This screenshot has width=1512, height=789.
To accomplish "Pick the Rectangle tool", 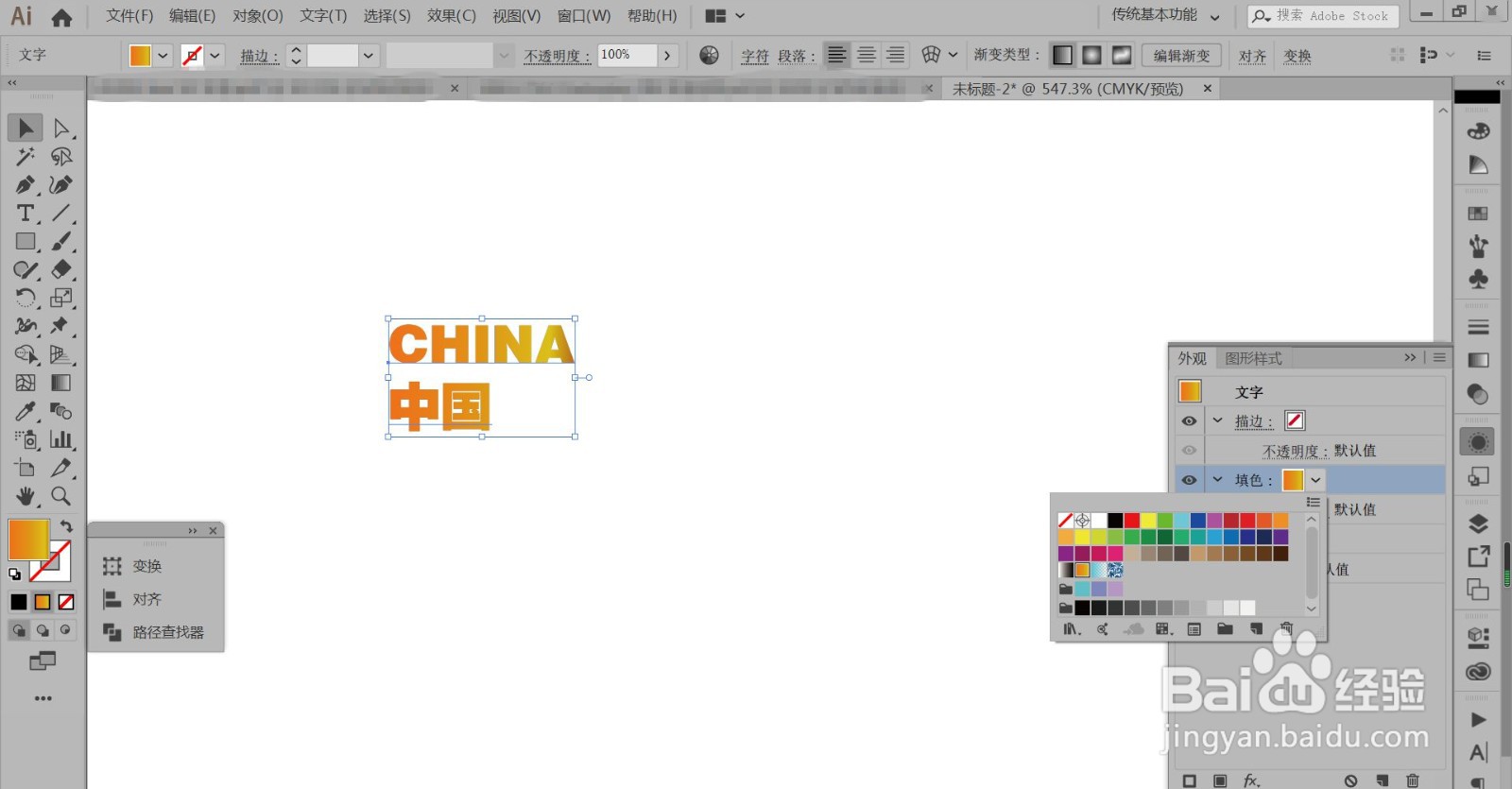I will point(26,241).
